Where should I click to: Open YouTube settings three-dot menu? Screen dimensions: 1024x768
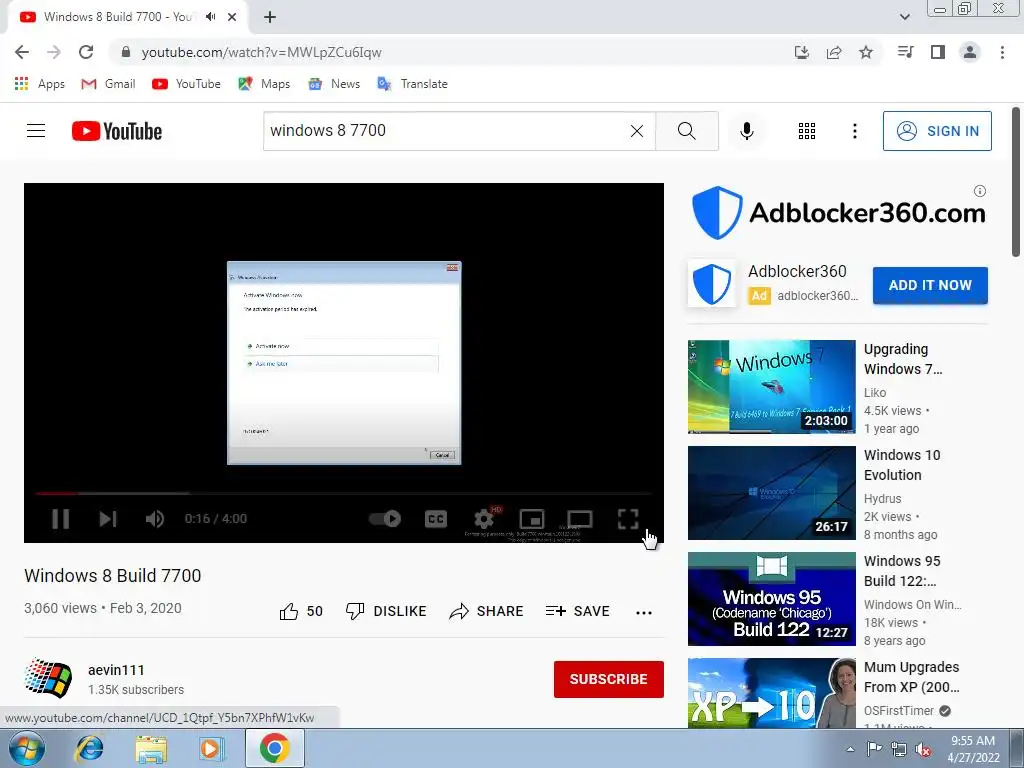pos(854,131)
